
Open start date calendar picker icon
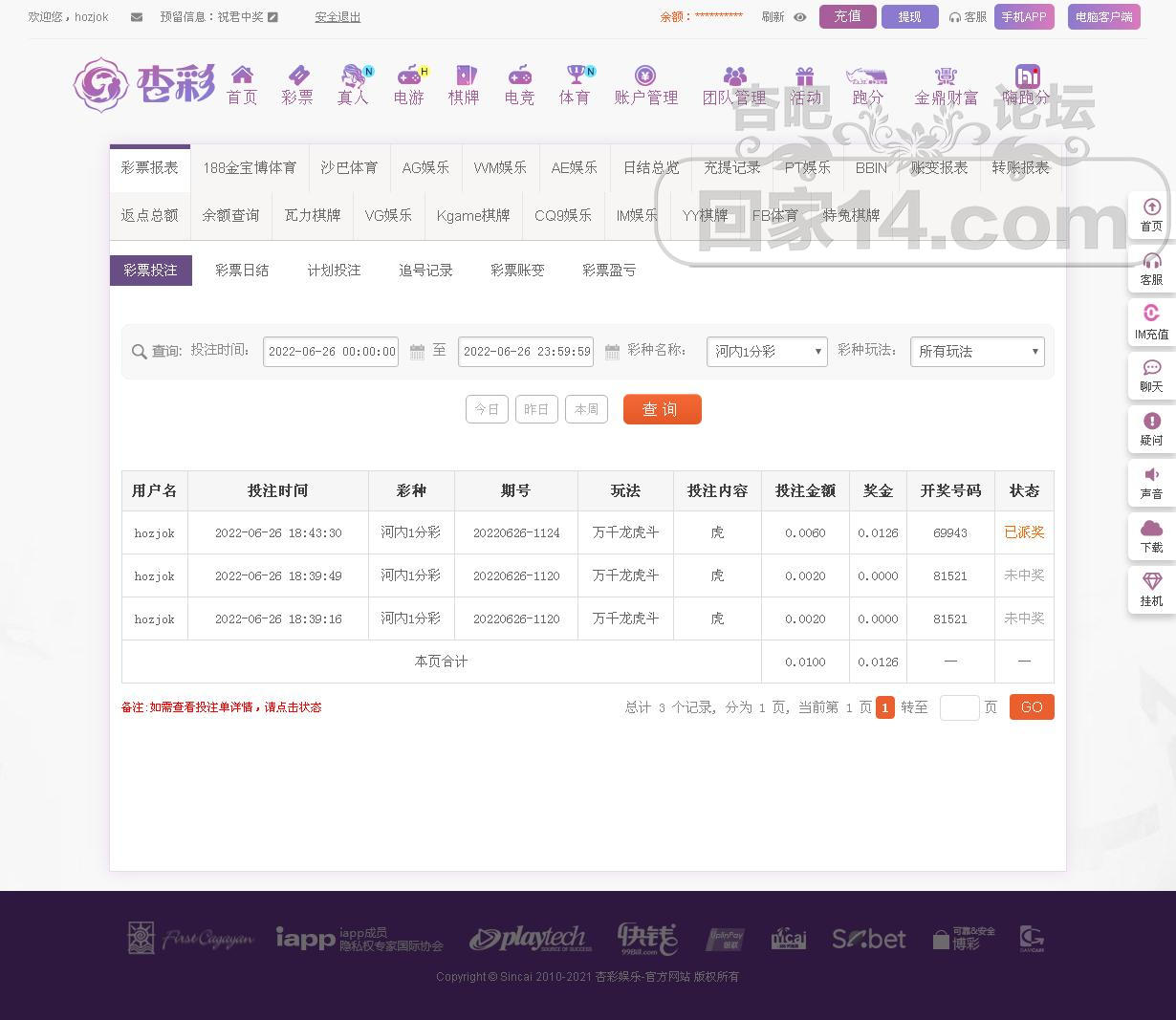point(417,352)
